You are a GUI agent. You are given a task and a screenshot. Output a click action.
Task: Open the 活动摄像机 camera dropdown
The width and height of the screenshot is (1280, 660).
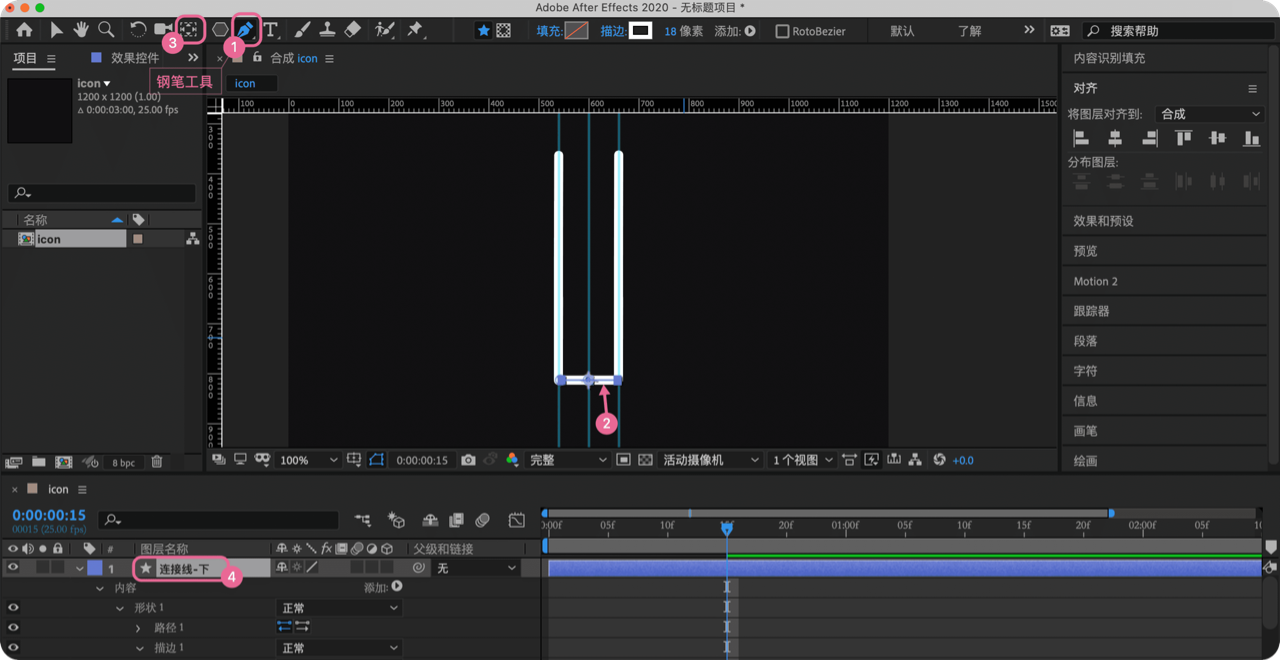711,460
